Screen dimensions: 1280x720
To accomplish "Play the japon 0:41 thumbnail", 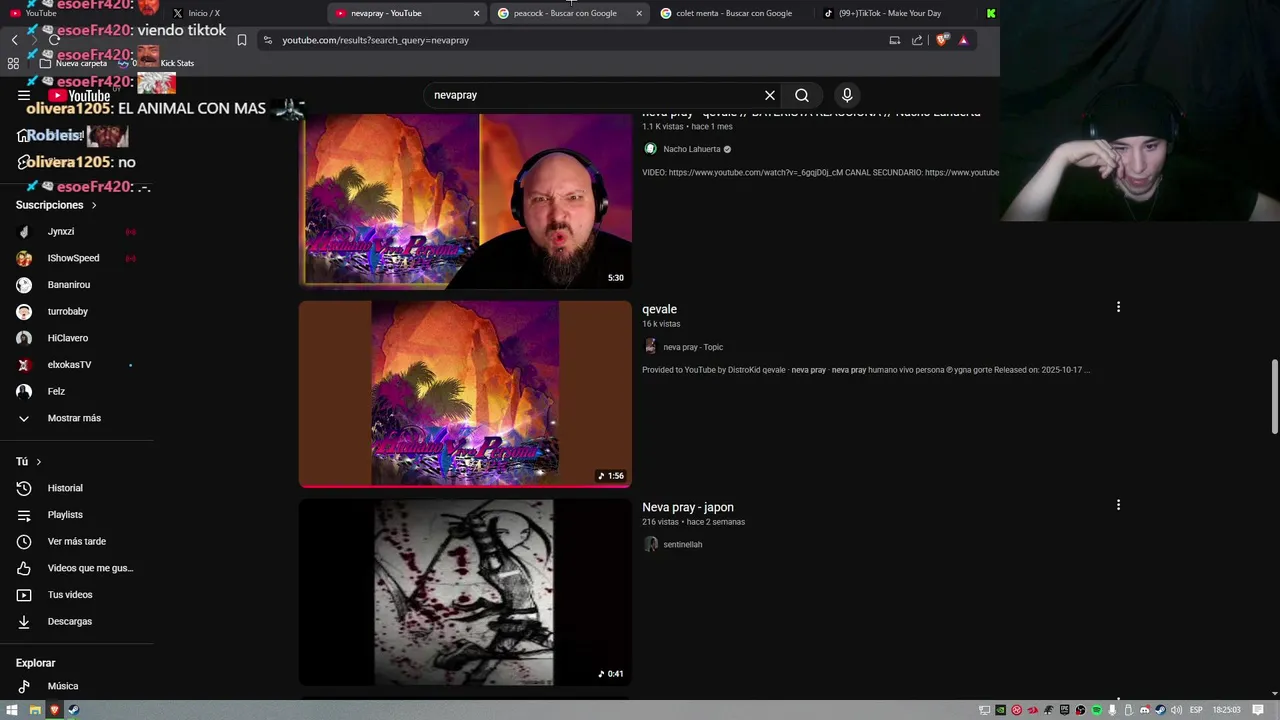I will 465,593.
